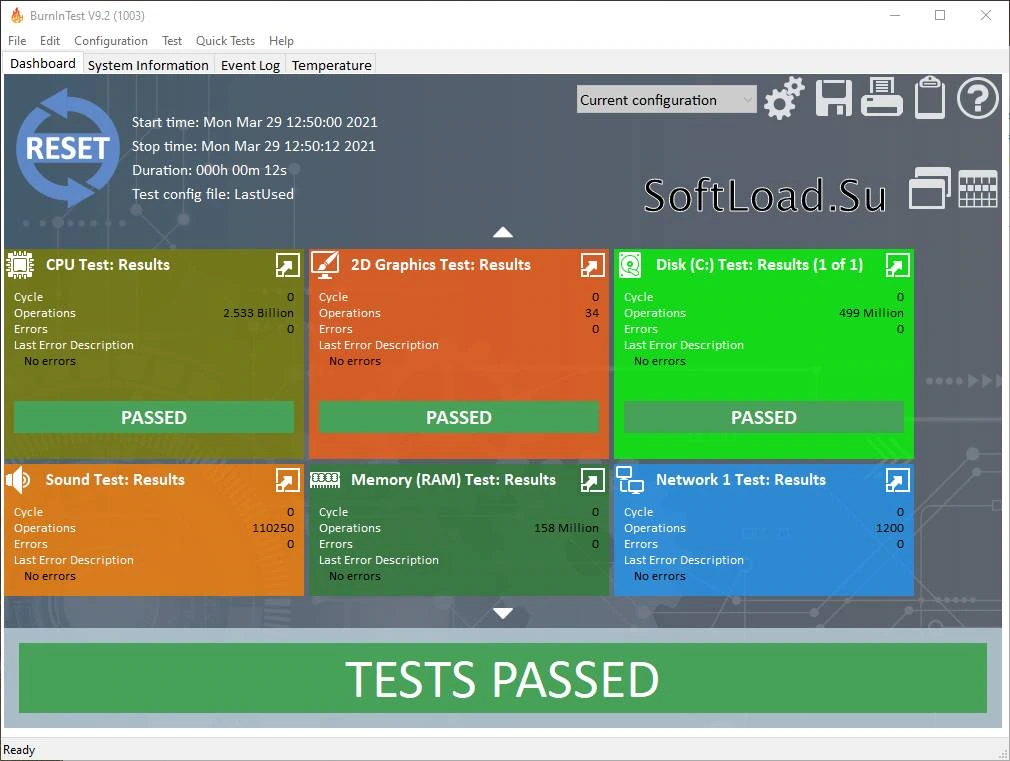Click the Sound Test: Results title
The height and width of the screenshot is (761, 1010).
click(115, 480)
